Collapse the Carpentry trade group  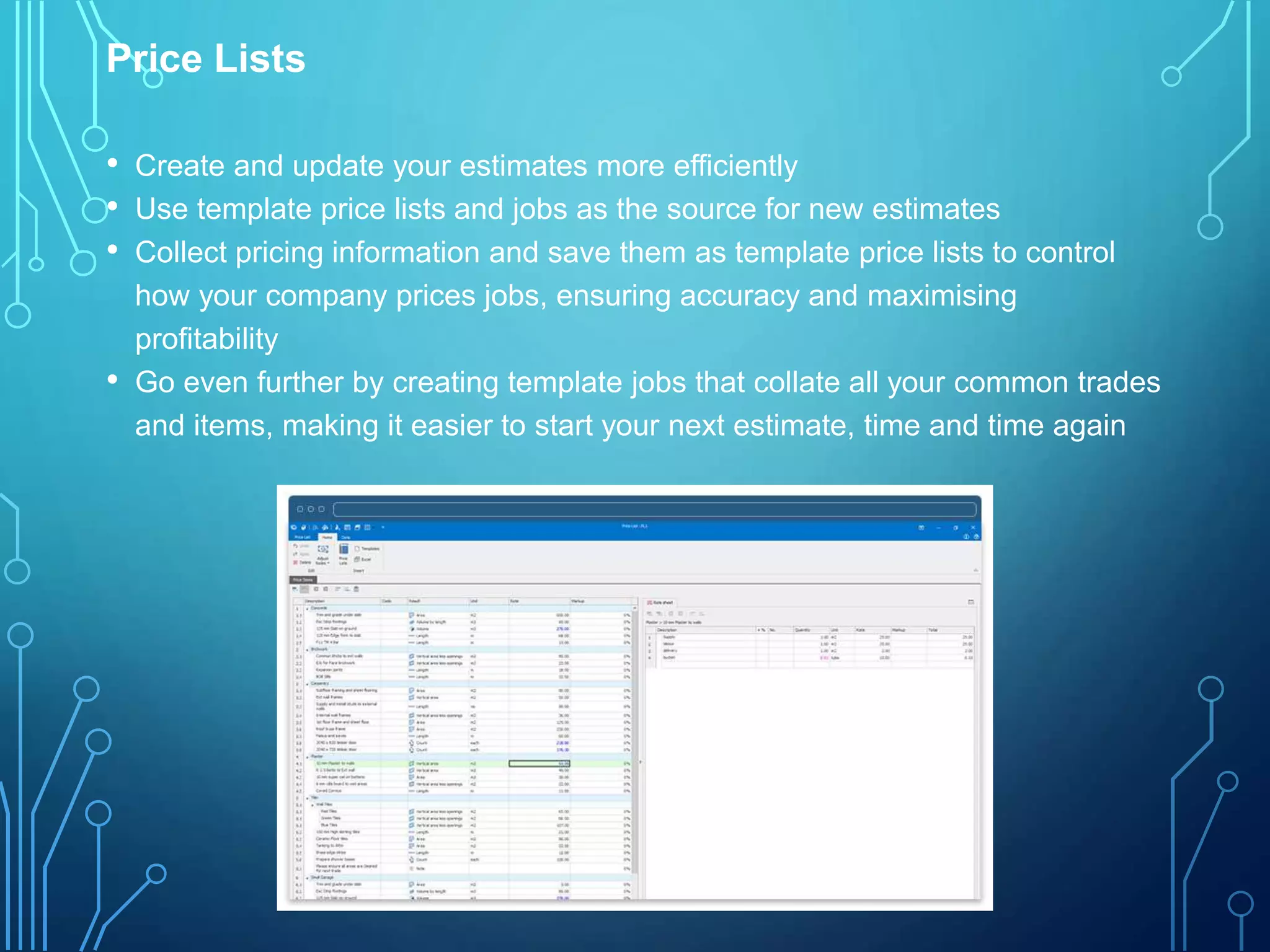(x=307, y=684)
